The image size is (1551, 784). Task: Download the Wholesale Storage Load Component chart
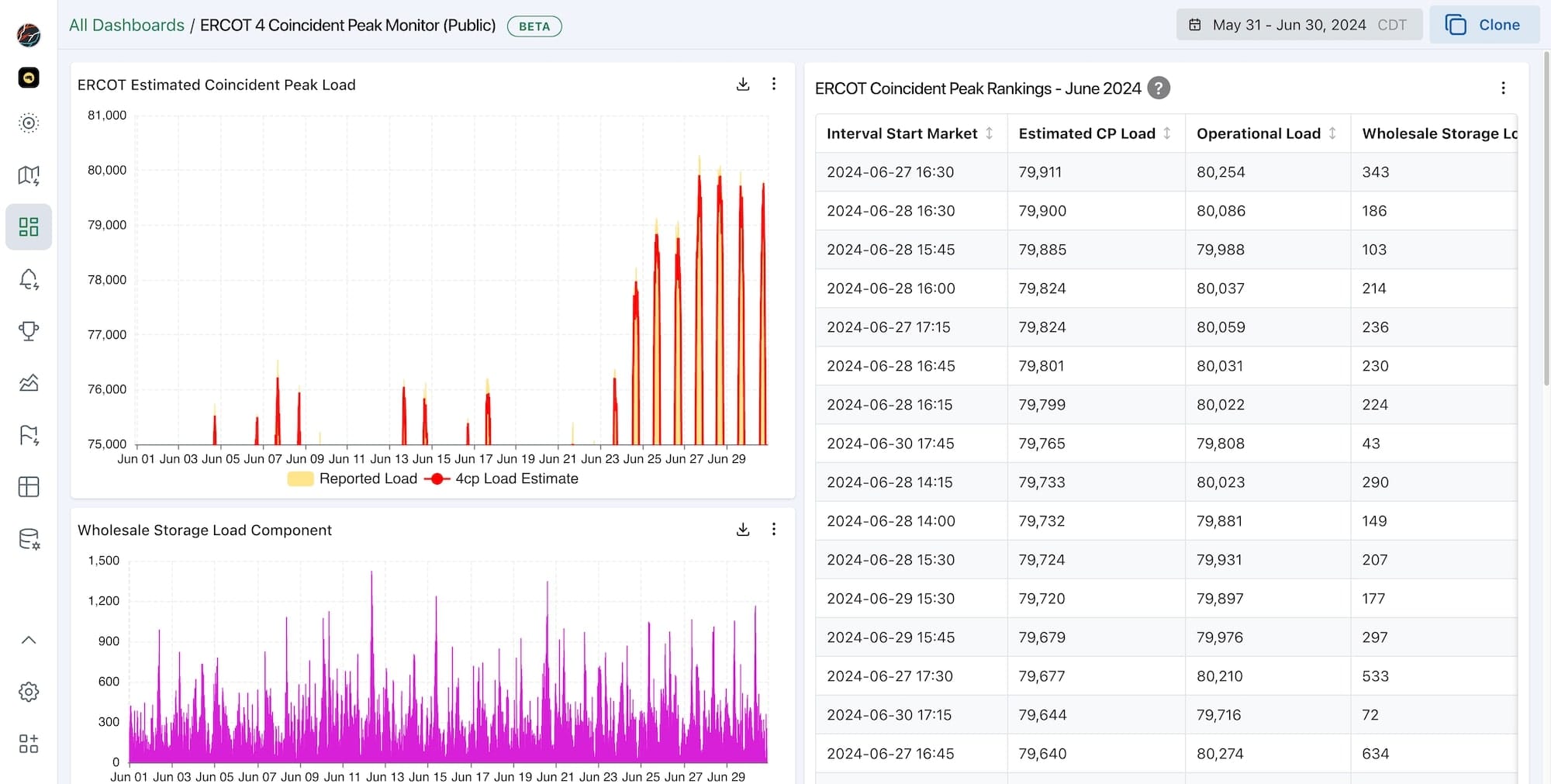click(x=743, y=529)
